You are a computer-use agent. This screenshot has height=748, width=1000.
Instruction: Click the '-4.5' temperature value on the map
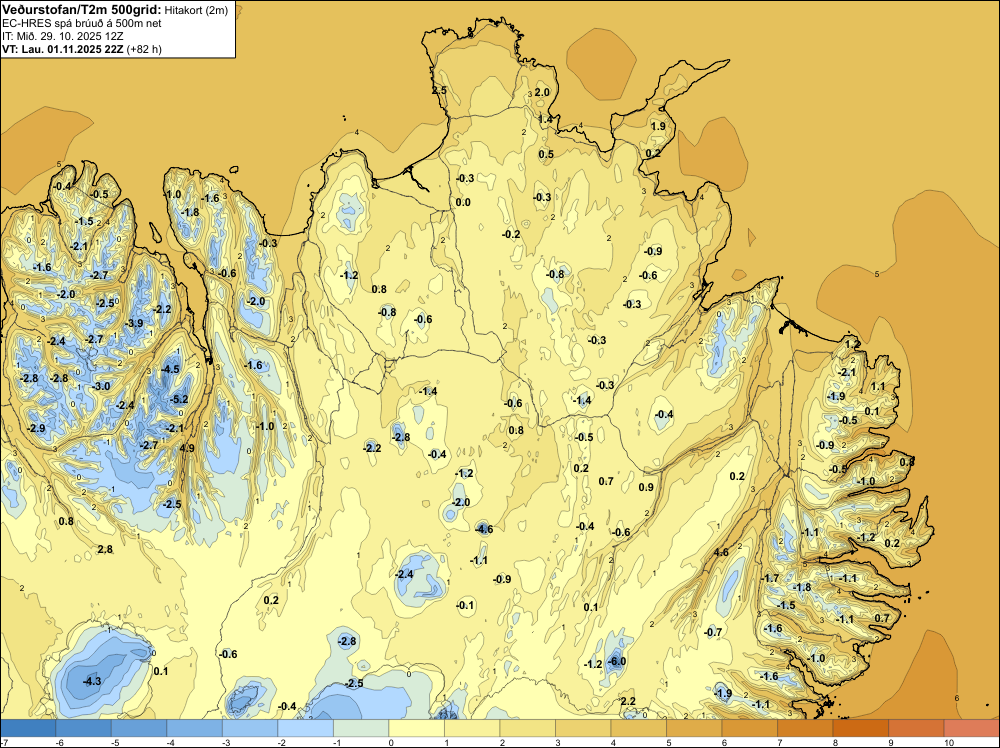click(x=170, y=369)
